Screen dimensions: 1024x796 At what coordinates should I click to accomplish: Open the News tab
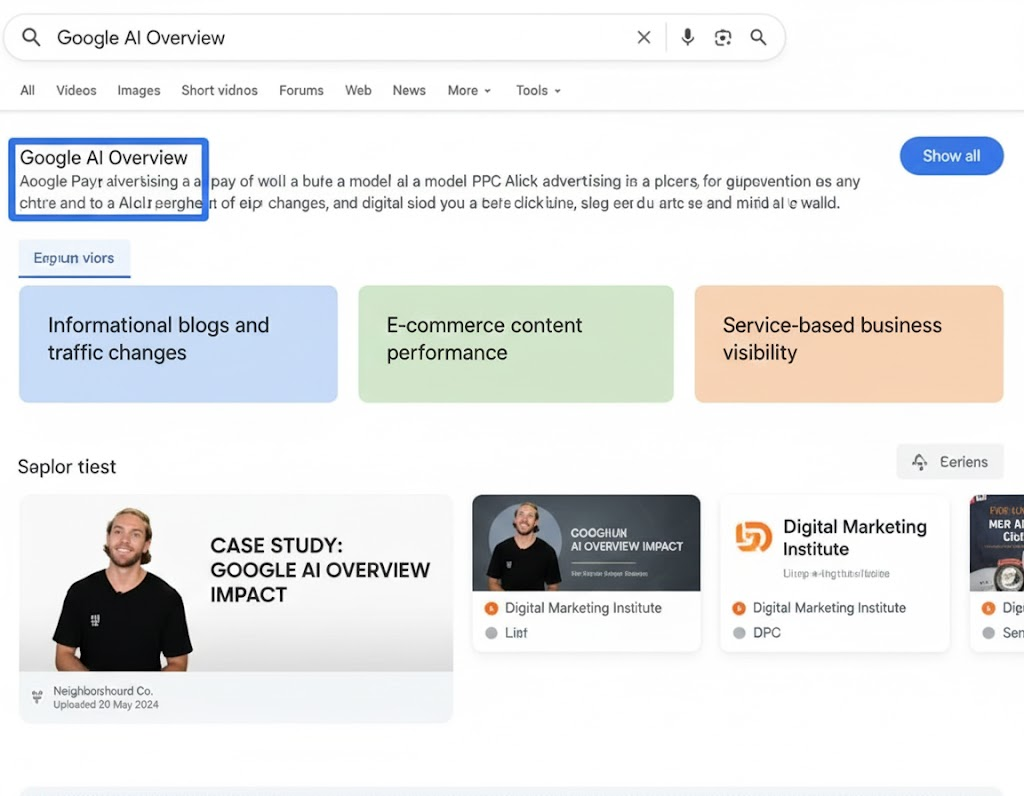[409, 90]
